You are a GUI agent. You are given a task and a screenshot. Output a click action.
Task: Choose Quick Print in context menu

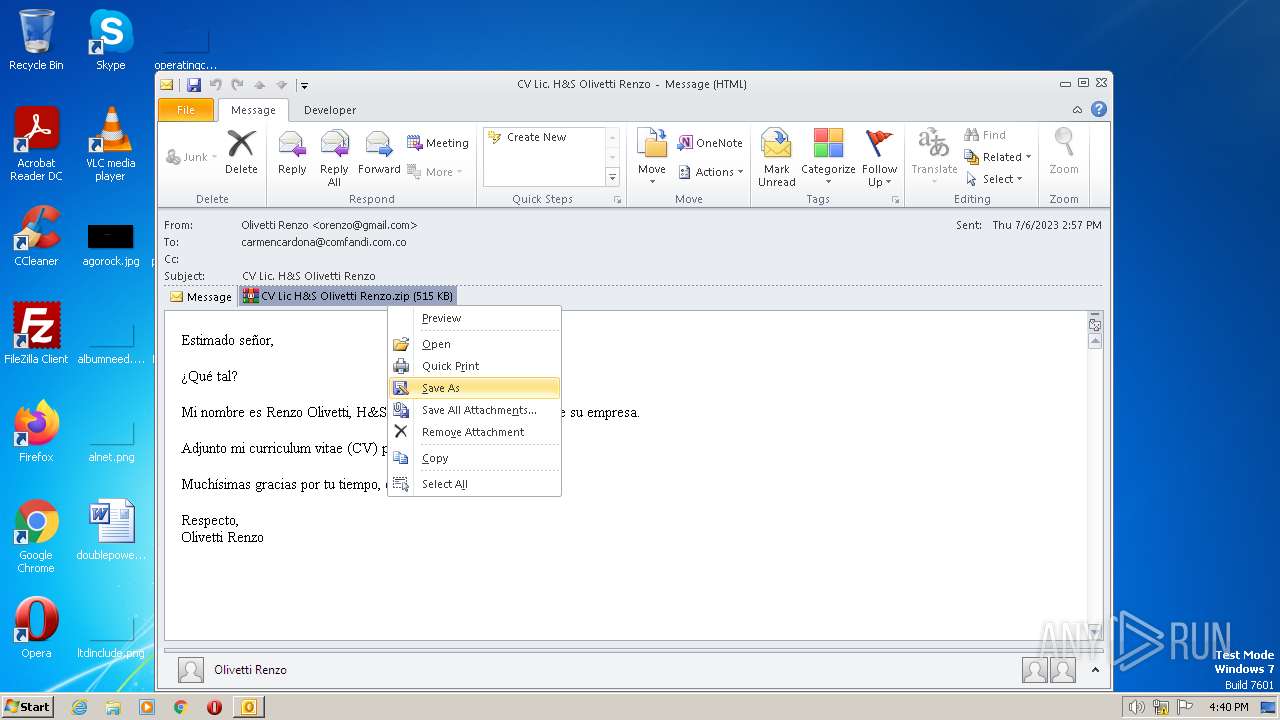click(x=474, y=366)
